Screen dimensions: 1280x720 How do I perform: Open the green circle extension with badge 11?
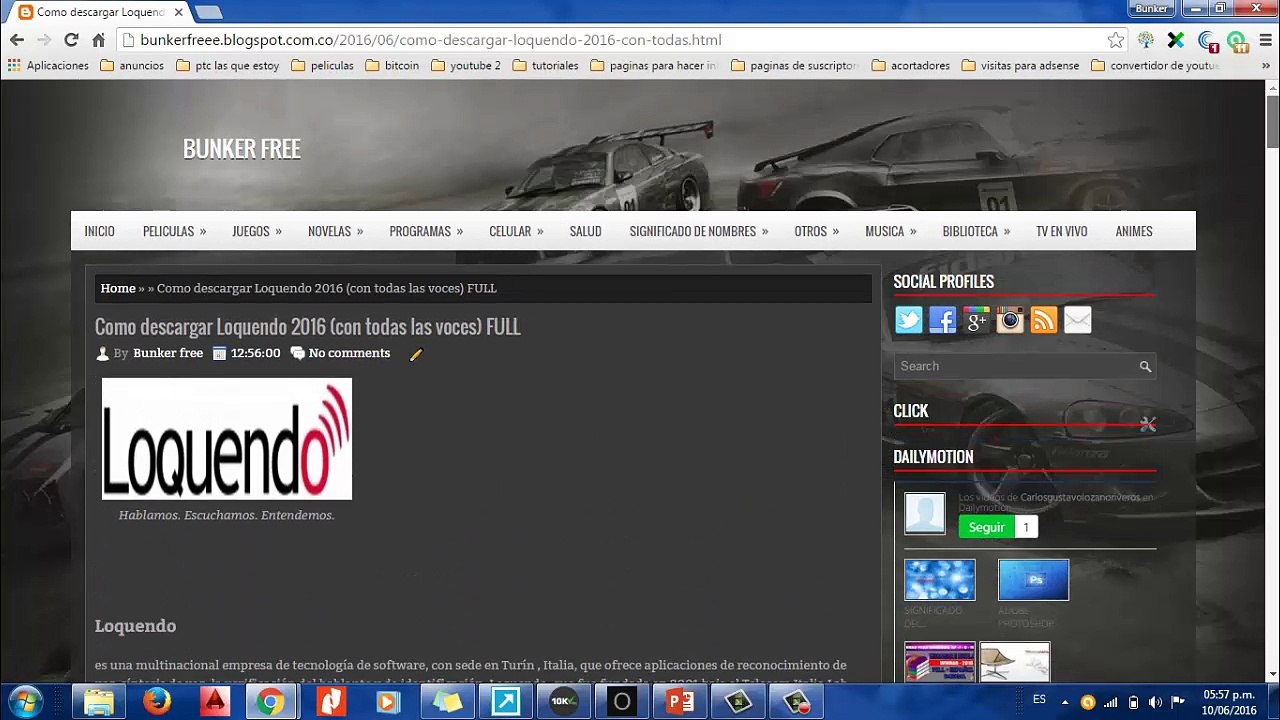click(x=1237, y=41)
